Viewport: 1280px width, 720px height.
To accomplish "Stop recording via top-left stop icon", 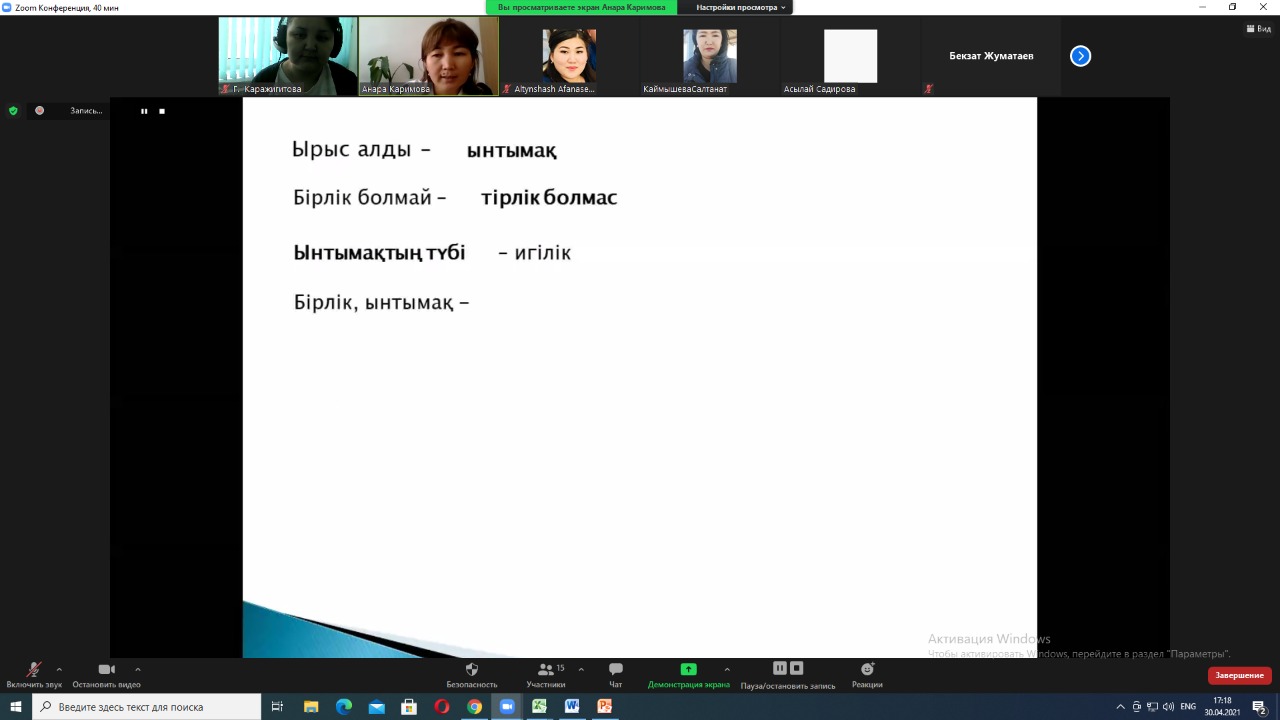I will [x=162, y=111].
